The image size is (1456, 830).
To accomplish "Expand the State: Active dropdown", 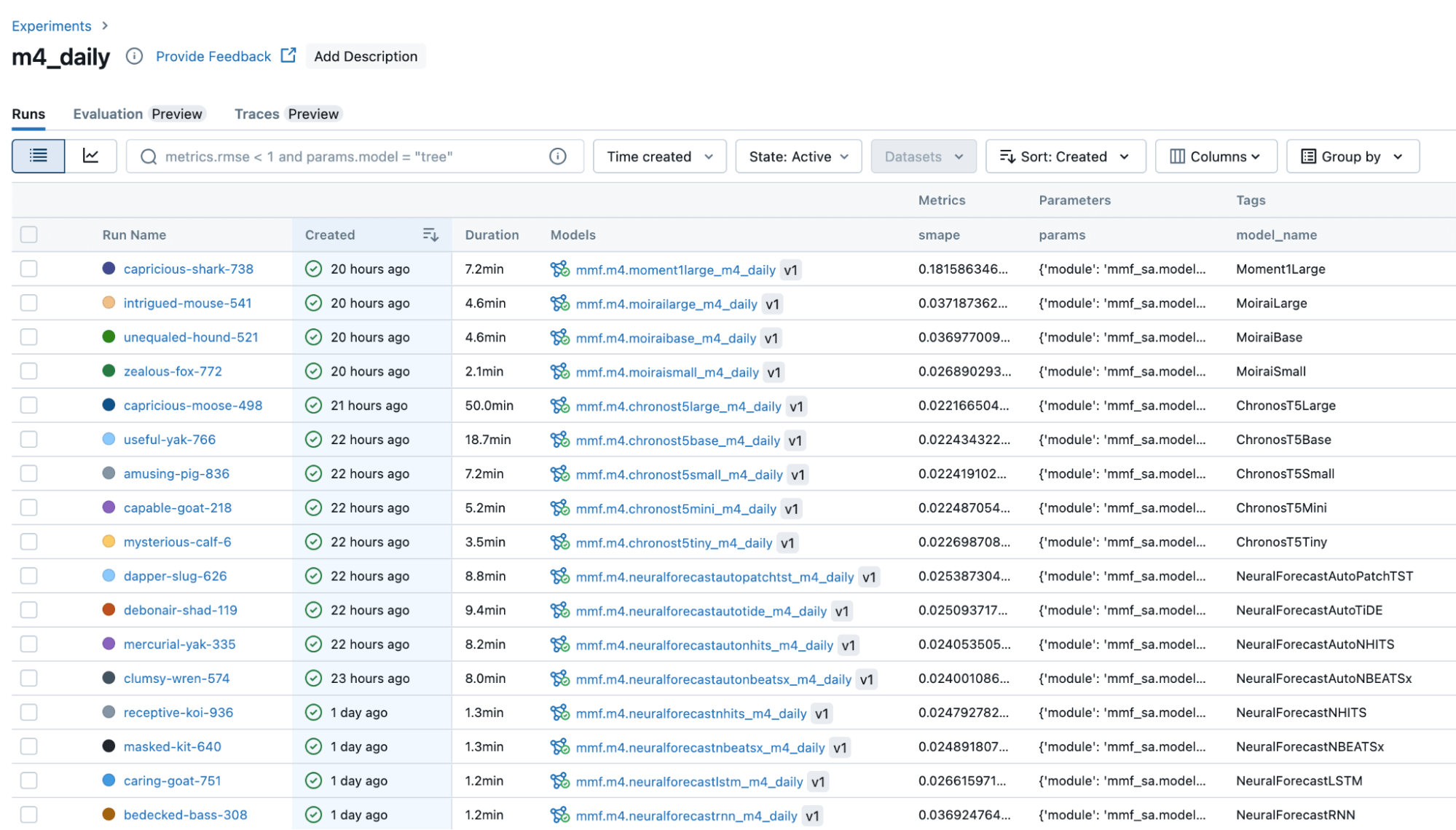I will [798, 157].
